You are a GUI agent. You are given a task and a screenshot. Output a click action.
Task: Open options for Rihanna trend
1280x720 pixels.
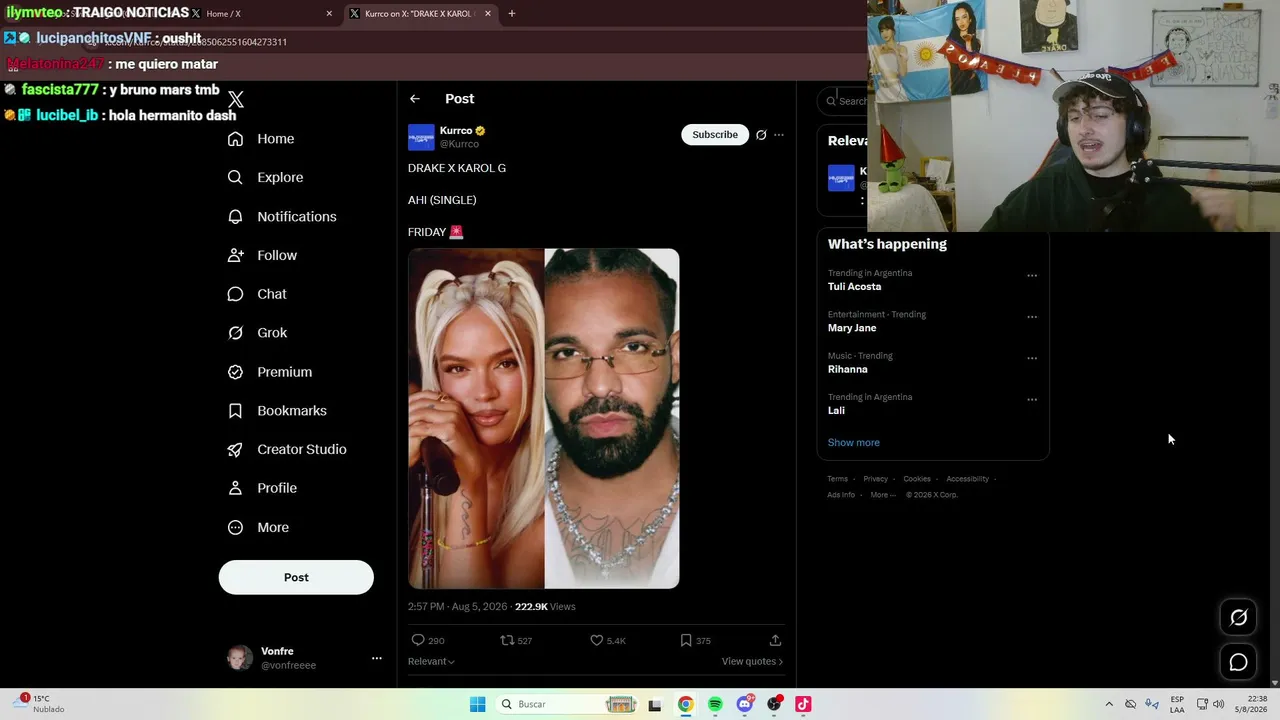(1032, 358)
